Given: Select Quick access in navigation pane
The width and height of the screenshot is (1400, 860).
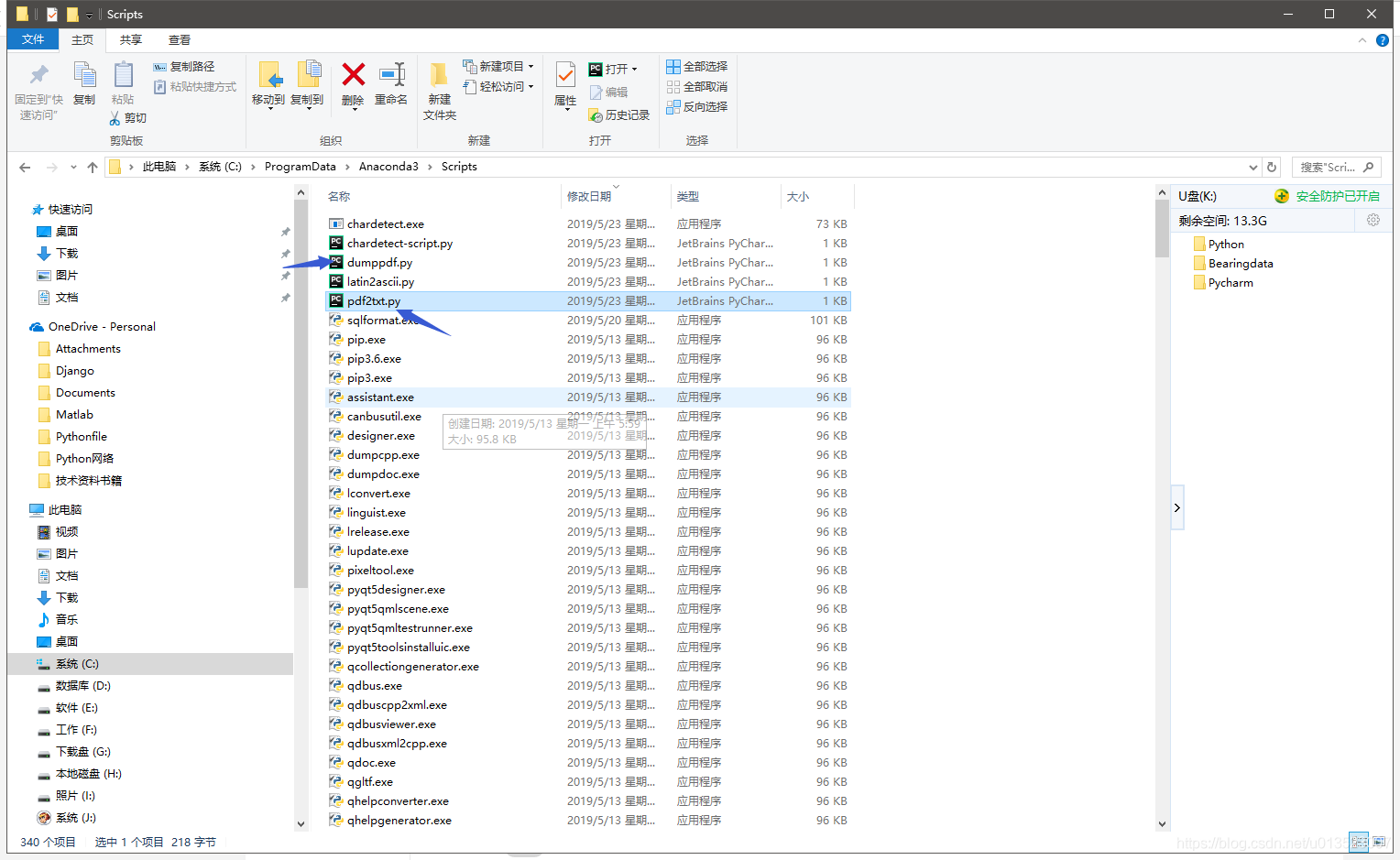Looking at the screenshot, I should 70,210.
